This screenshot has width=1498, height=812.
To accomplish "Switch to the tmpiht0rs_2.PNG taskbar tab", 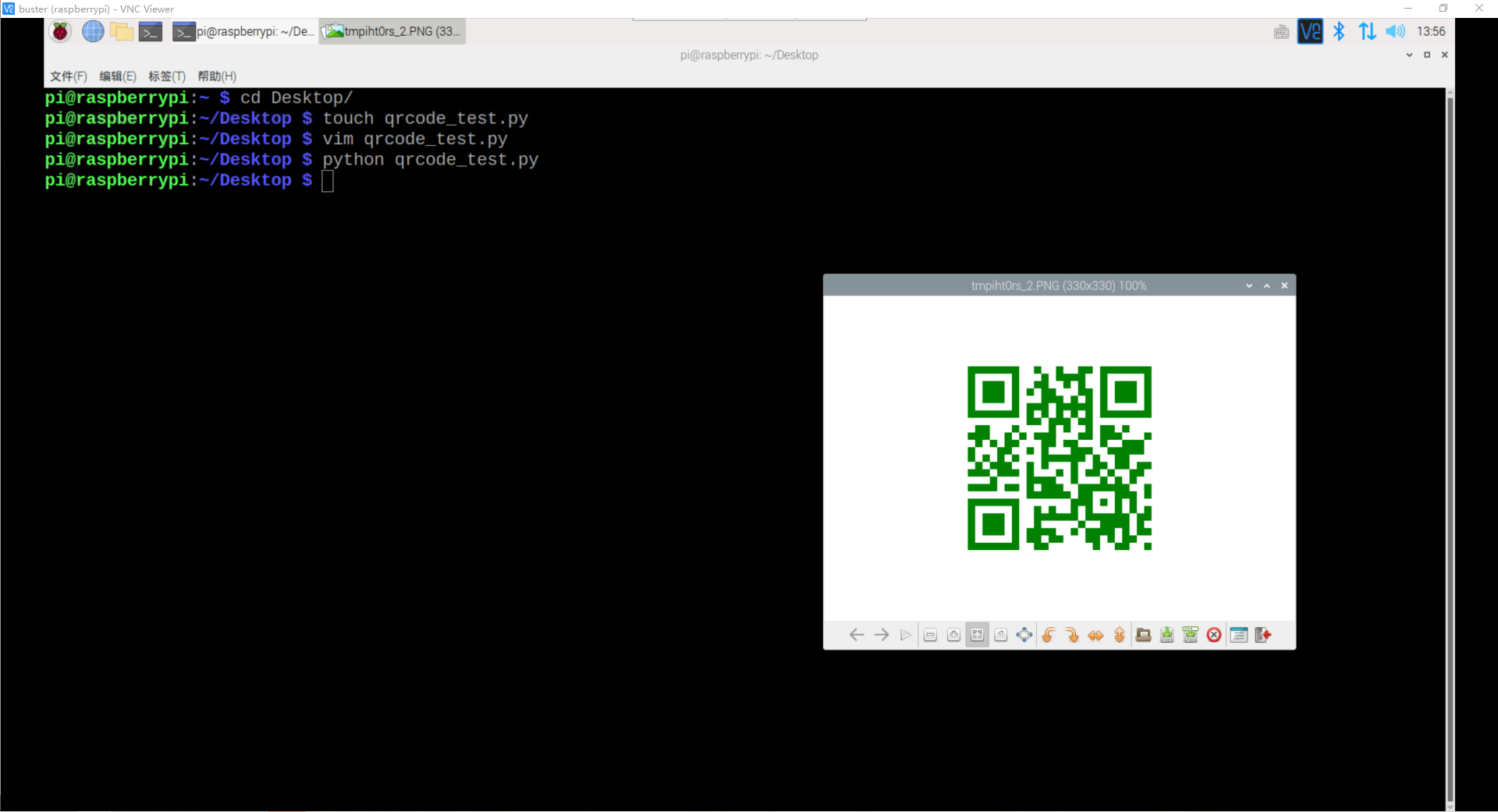I will (x=392, y=31).
